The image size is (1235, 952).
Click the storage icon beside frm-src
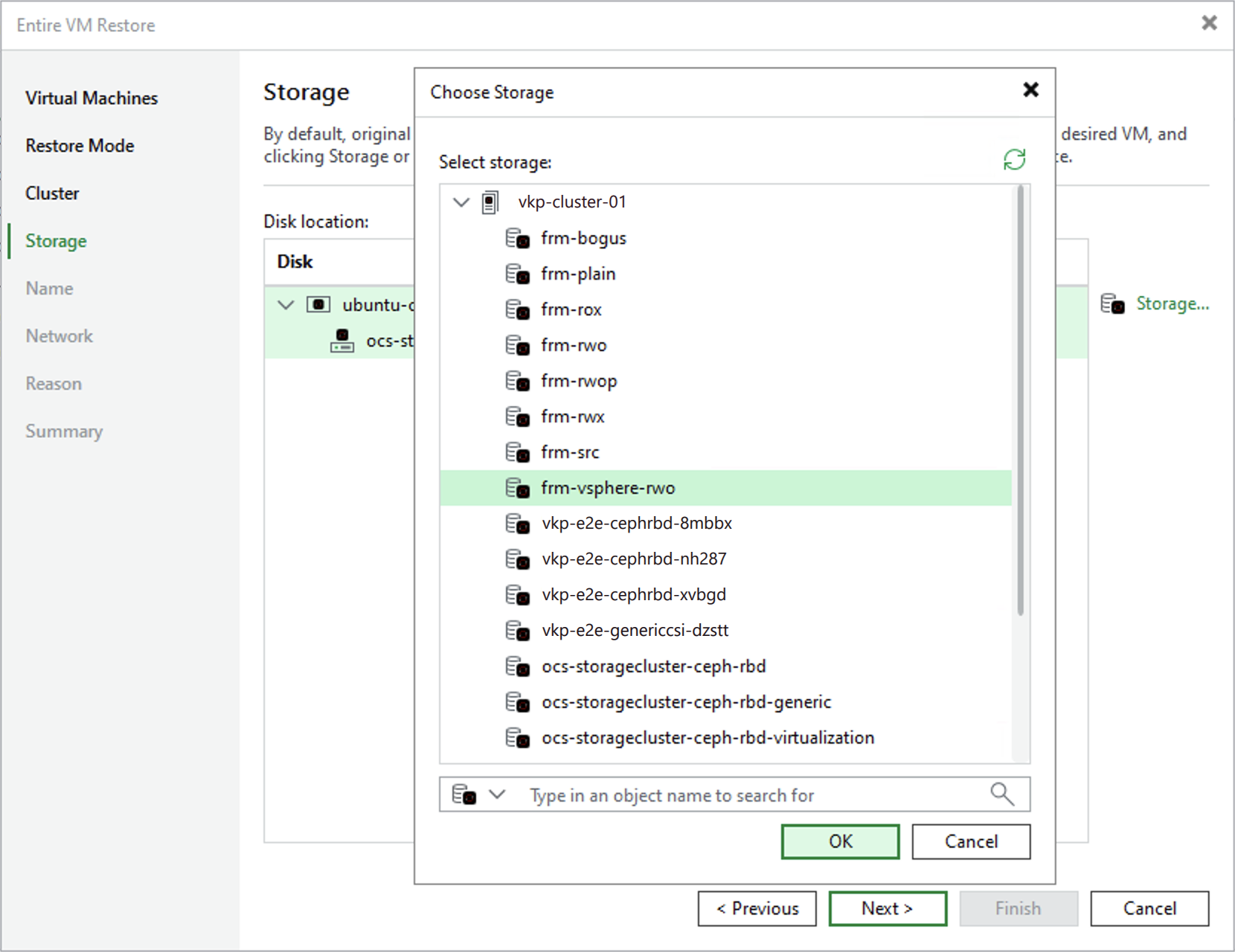(x=517, y=453)
